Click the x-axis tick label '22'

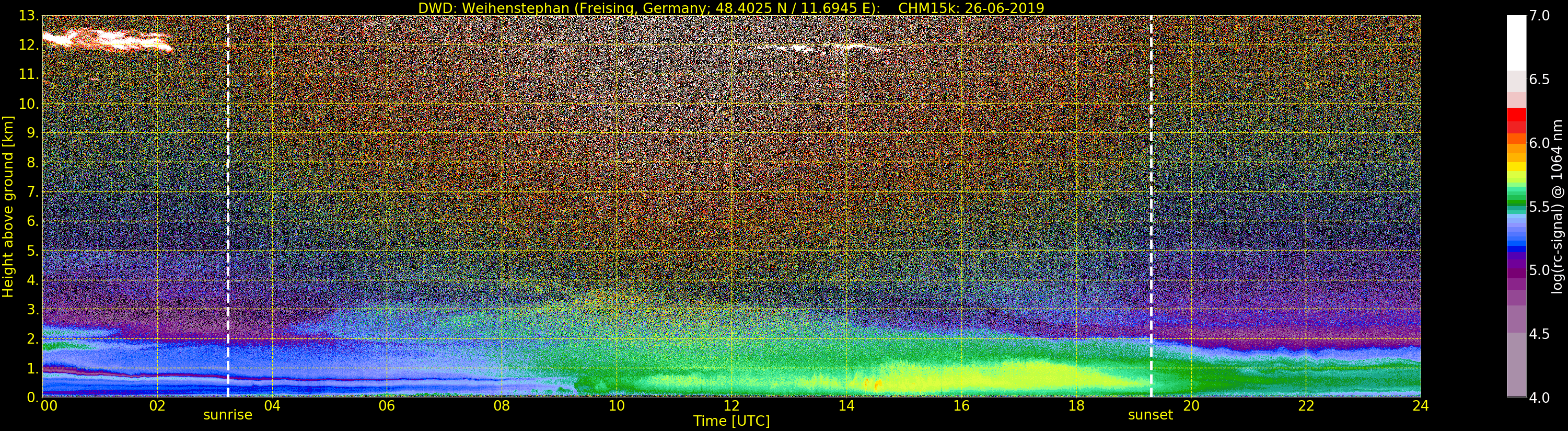(x=1306, y=405)
